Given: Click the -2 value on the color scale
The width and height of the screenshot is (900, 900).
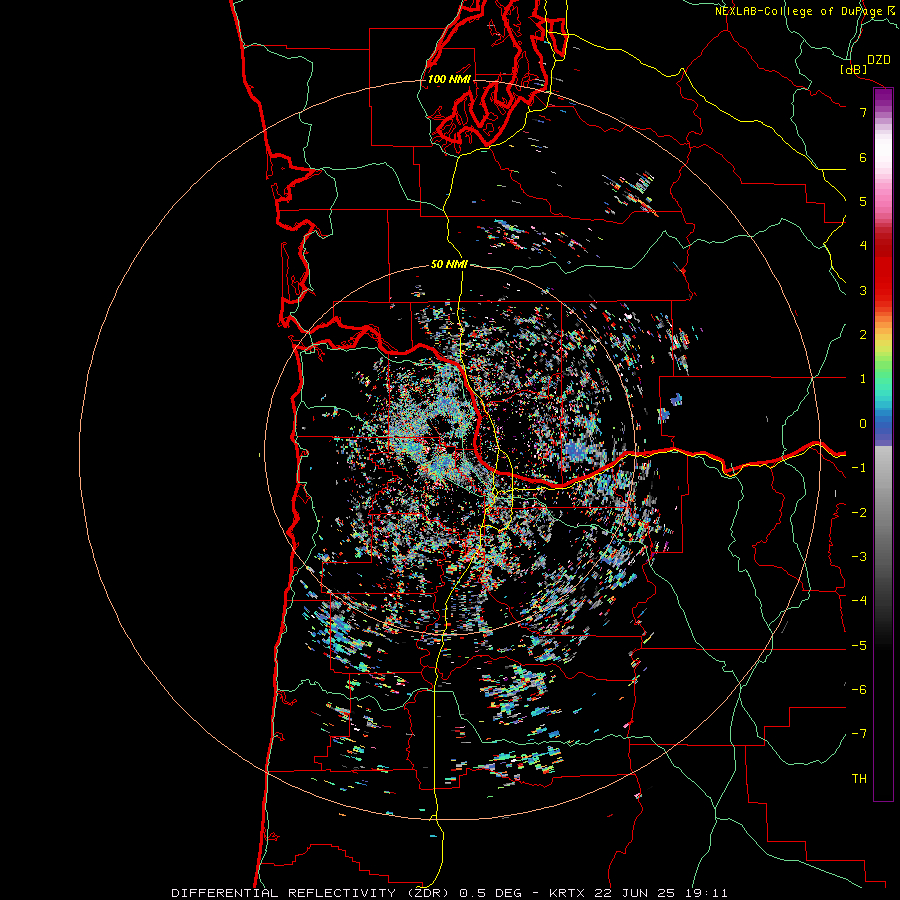Looking at the screenshot, I should pyautogui.click(x=859, y=512).
